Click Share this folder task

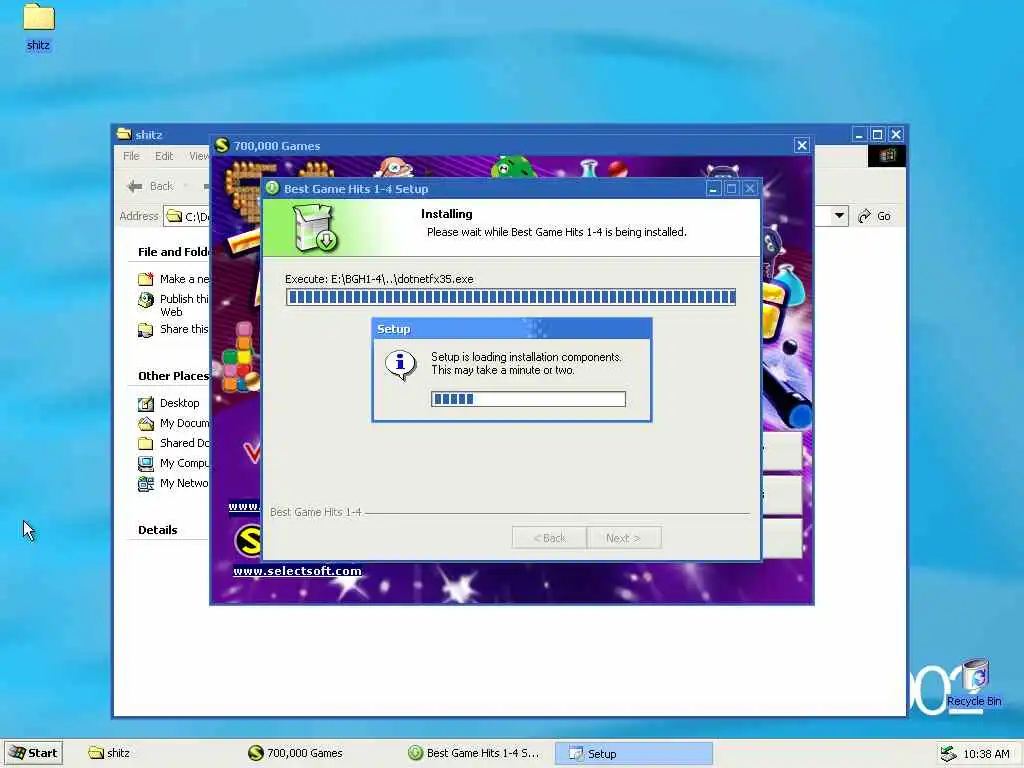[x=184, y=329]
